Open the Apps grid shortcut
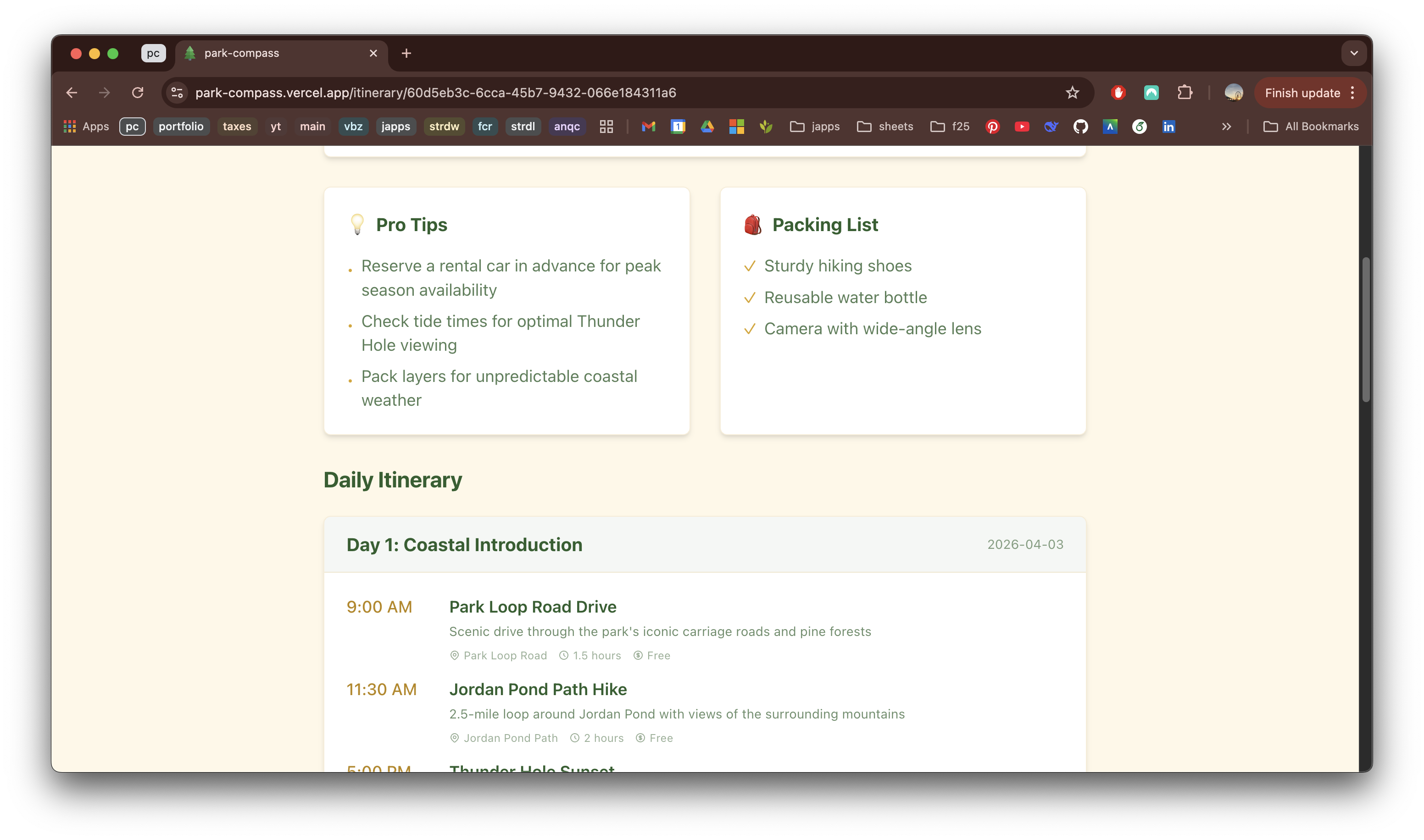1424x840 pixels. pyautogui.click(x=86, y=127)
